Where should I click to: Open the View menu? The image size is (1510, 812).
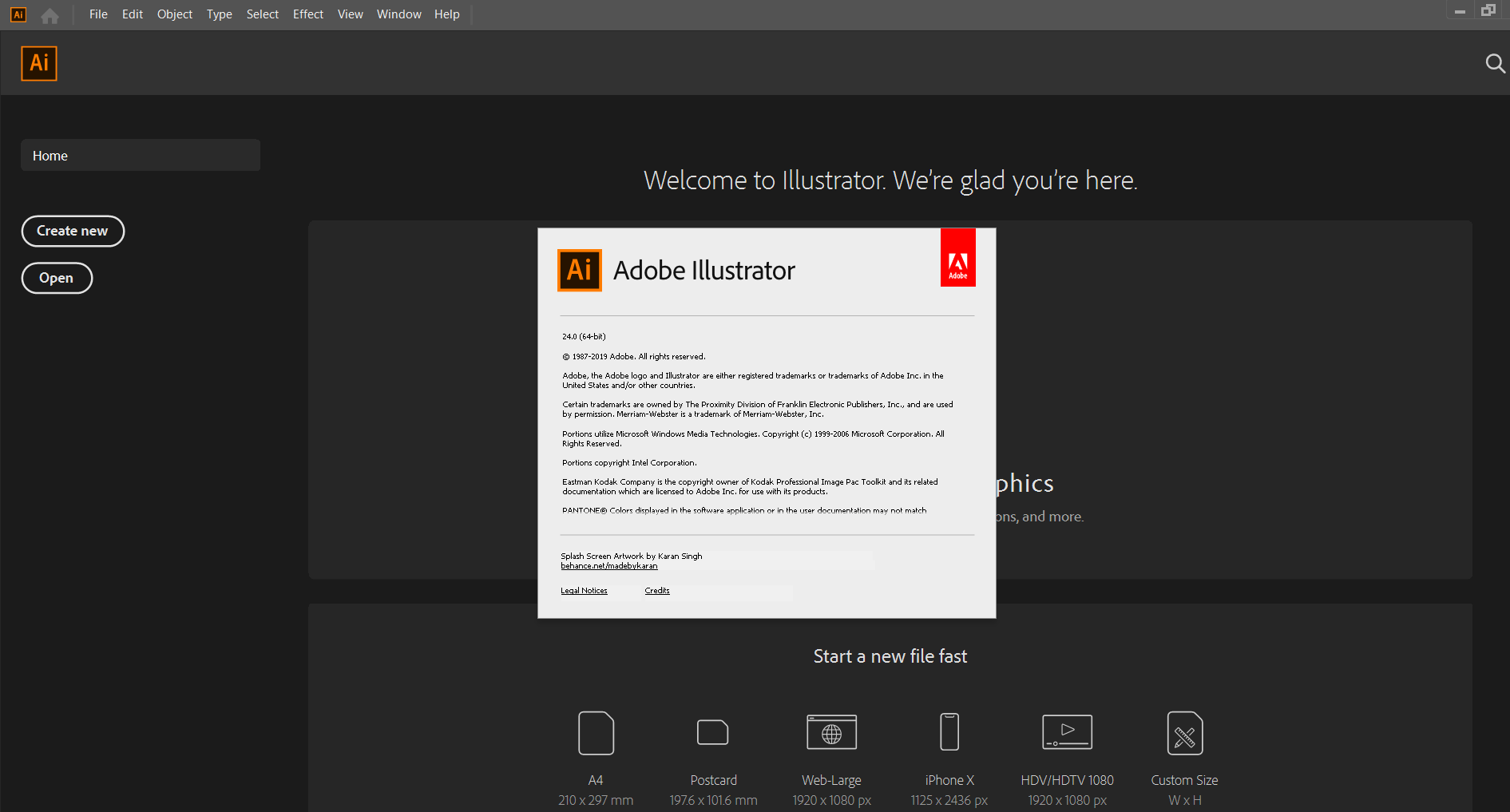[351, 14]
